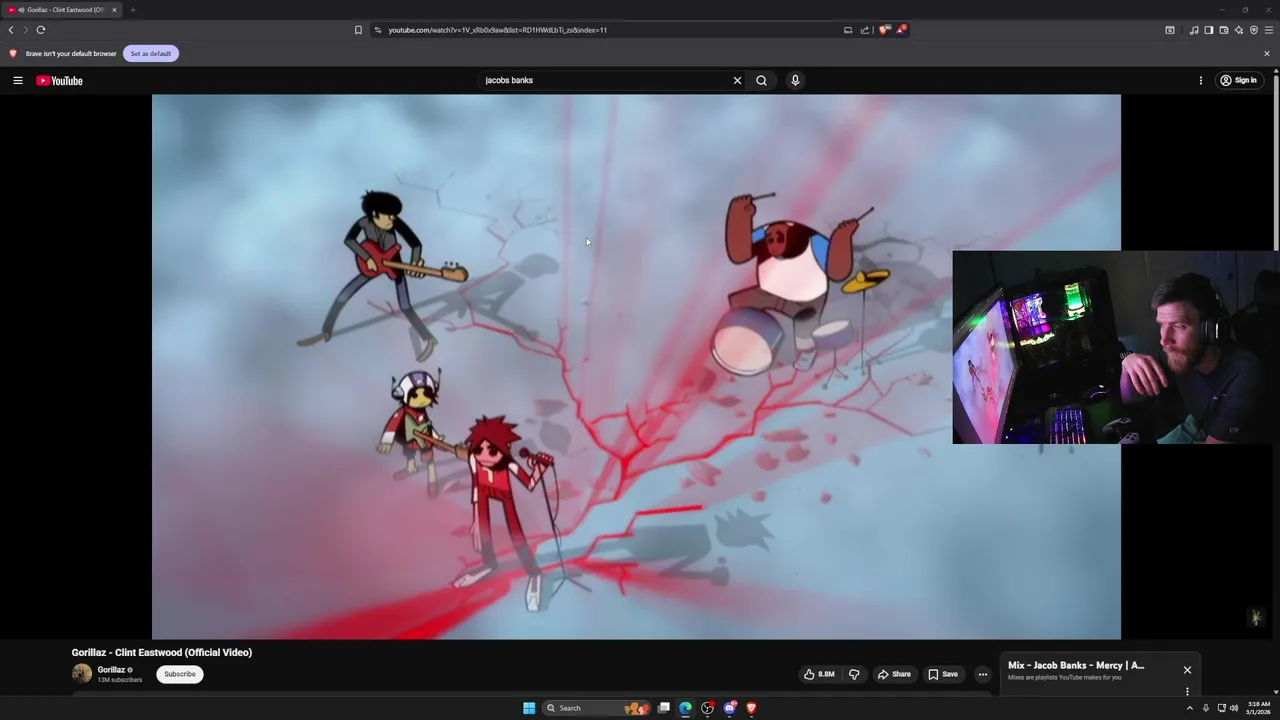
Task: Mute the tab via speaker icon
Action: 21,10
